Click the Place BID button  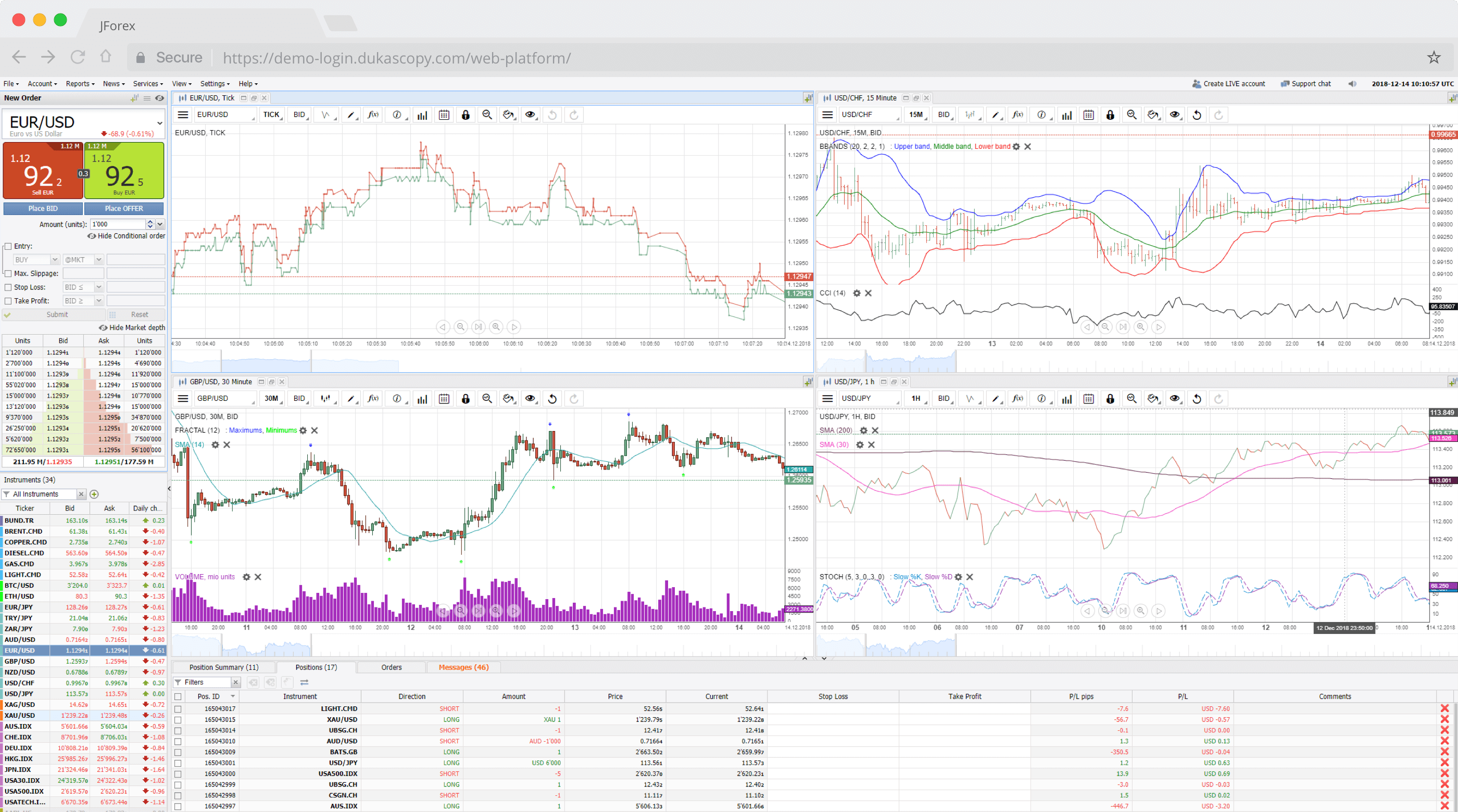43,209
